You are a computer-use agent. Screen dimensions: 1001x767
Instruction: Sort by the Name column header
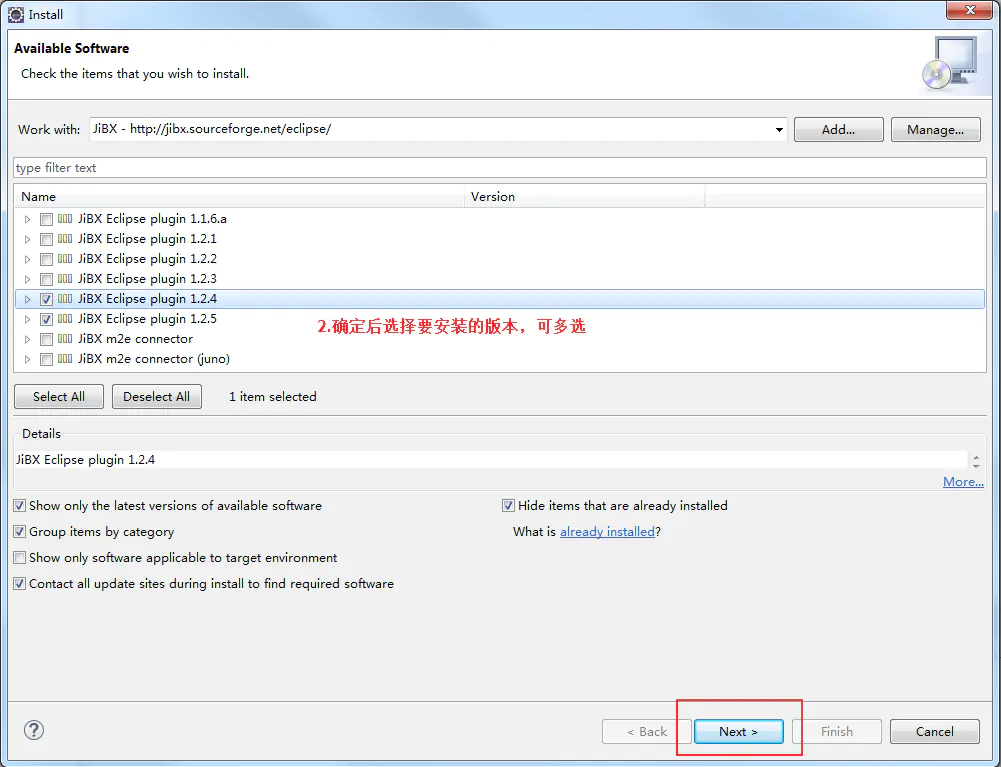coord(240,197)
